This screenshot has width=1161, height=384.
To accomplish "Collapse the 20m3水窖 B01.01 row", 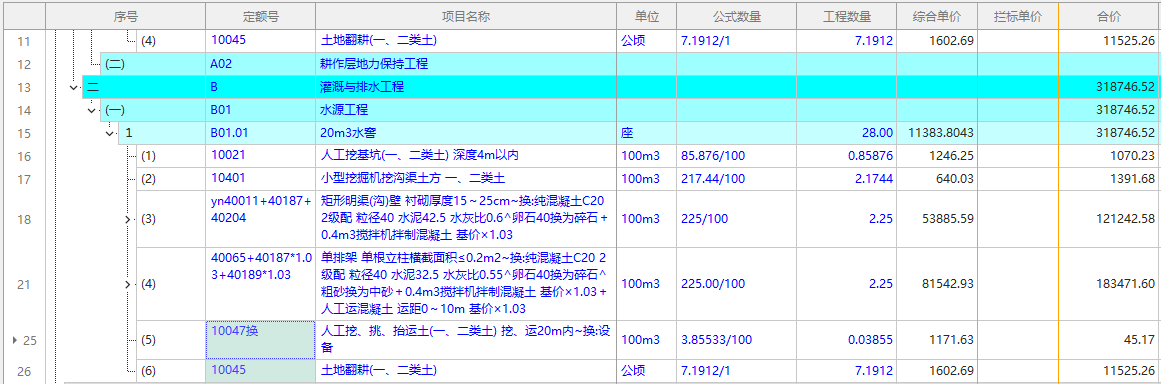I will pyautogui.click(x=110, y=134).
